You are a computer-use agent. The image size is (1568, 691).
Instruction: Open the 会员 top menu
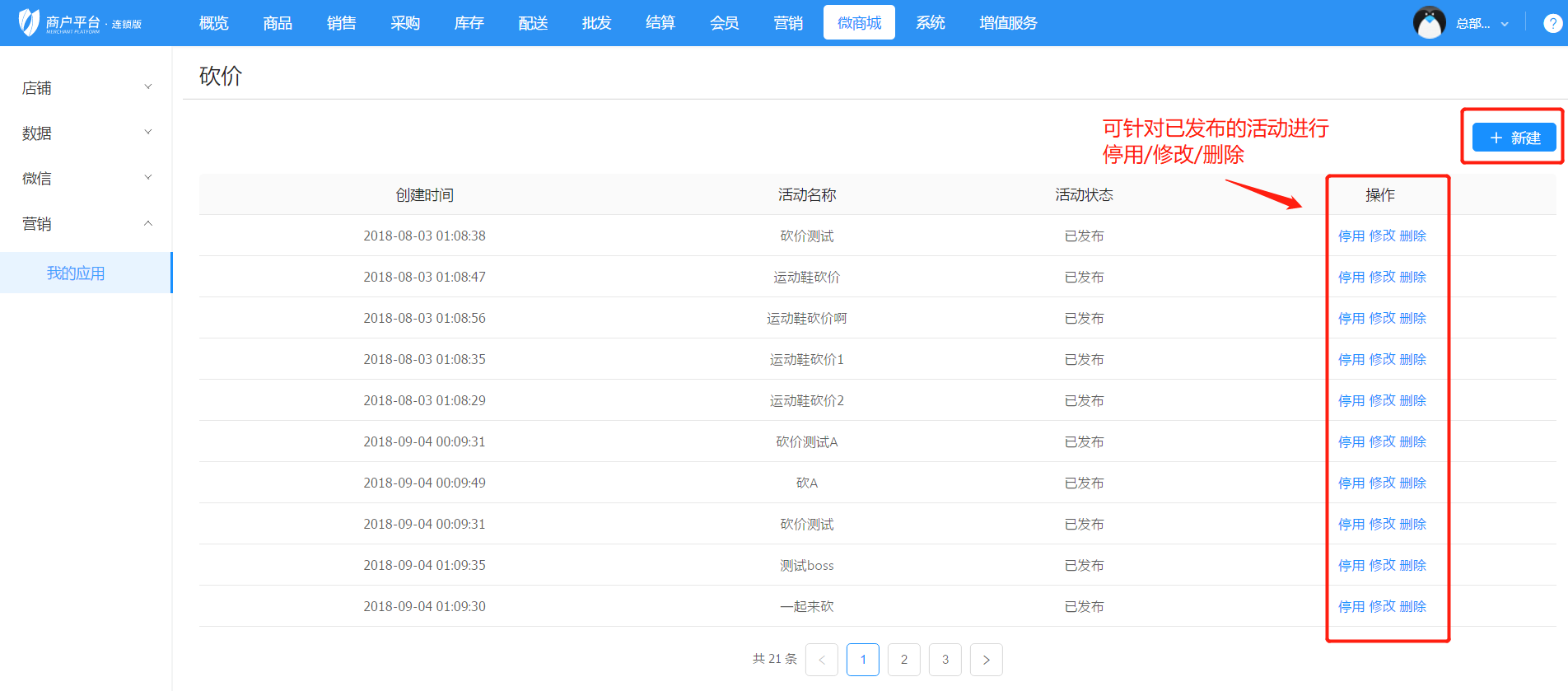click(x=724, y=23)
